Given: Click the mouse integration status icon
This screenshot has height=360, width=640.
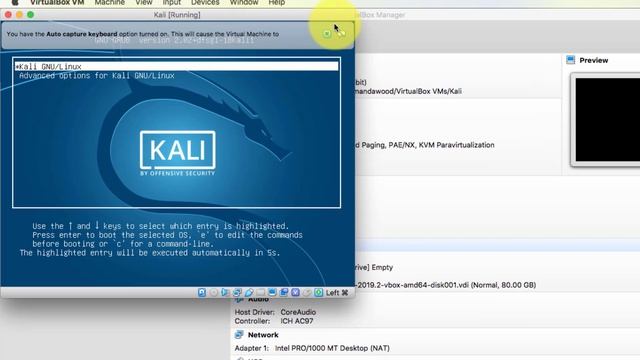Looking at the screenshot, I should 307,293.
